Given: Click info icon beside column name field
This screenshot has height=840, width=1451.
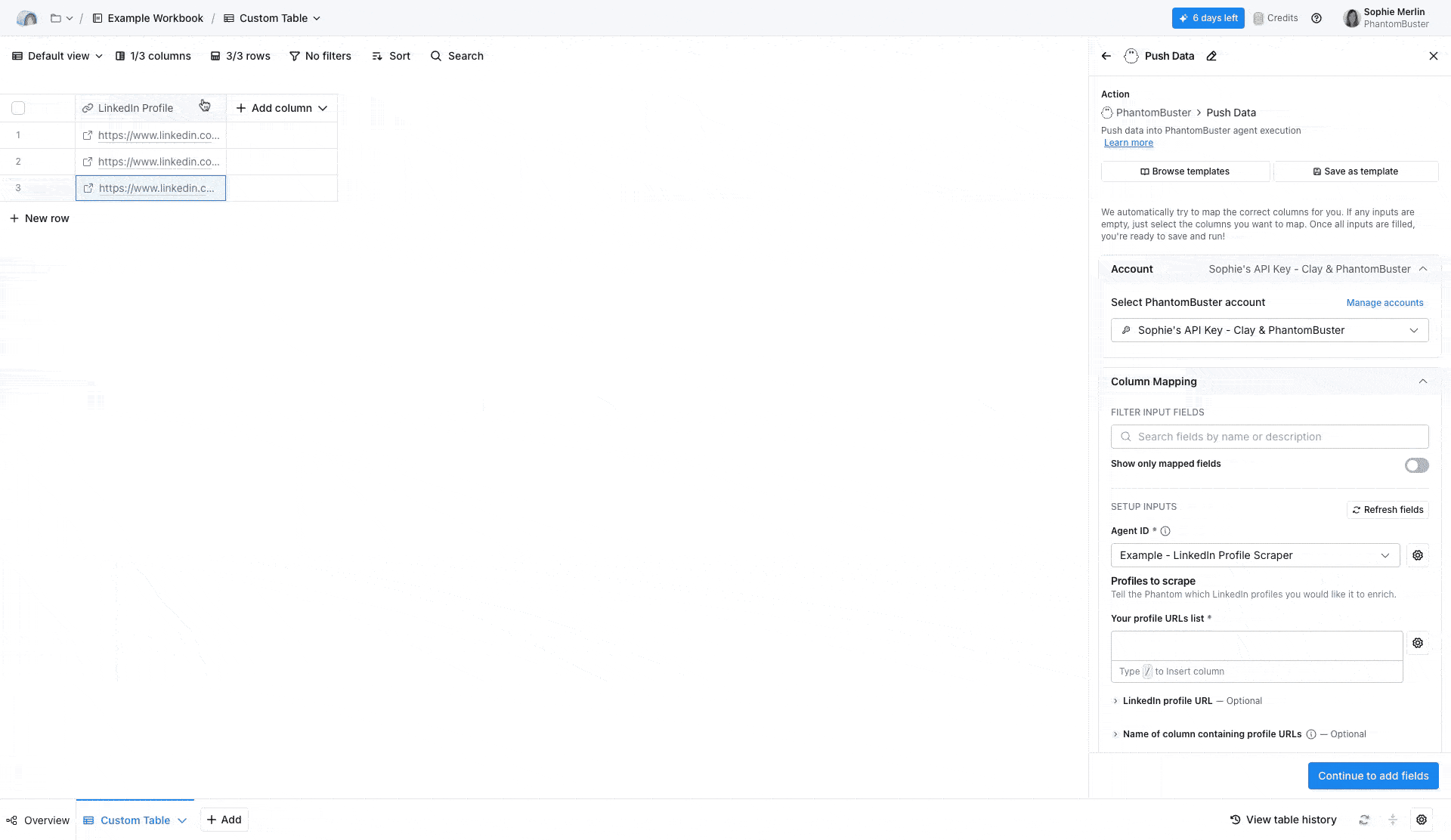Looking at the screenshot, I should (x=1311, y=734).
